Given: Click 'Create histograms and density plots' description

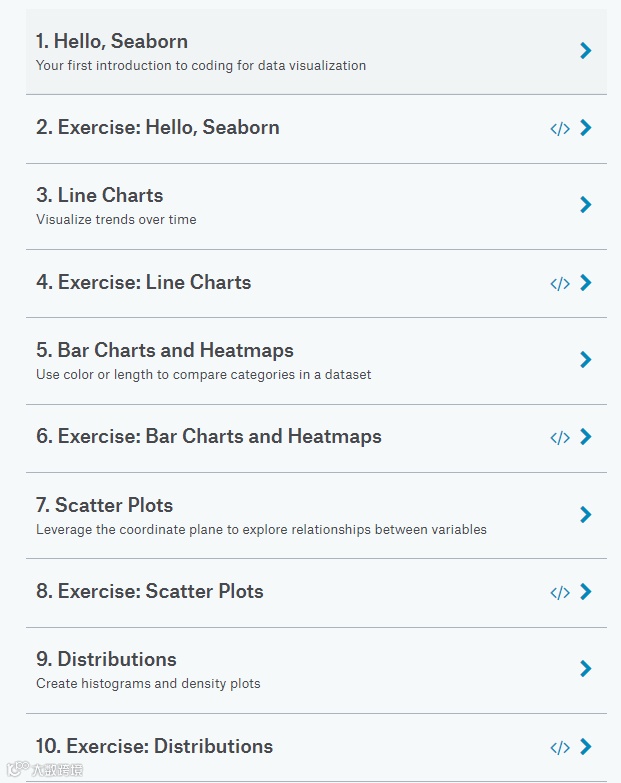Looking at the screenshot, I should coord(148,684).
